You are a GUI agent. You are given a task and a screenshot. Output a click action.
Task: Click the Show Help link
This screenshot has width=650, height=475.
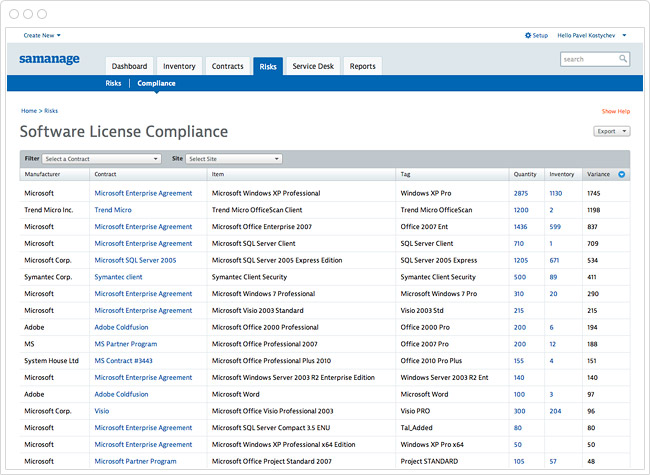coord(616,111)
